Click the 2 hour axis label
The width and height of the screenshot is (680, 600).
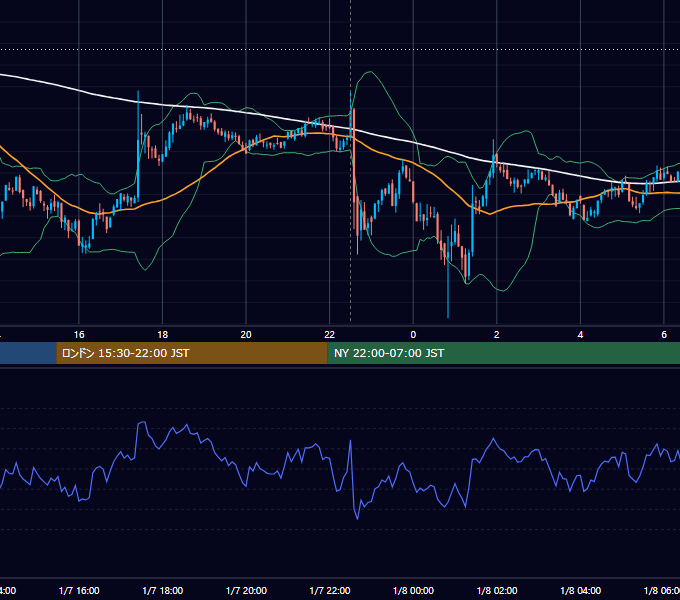497,335
